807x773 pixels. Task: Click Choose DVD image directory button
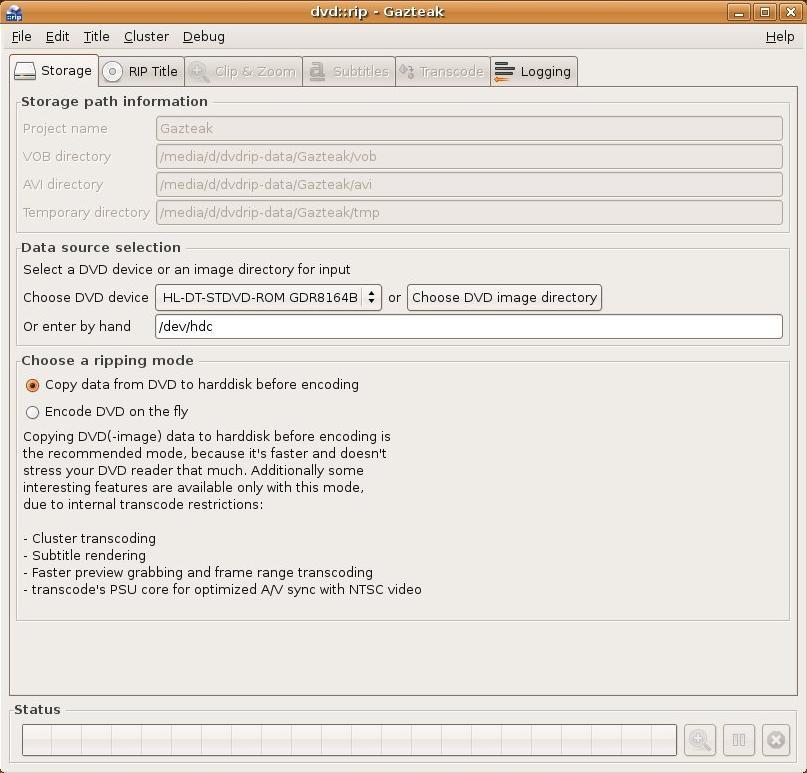tap(504, 297)
